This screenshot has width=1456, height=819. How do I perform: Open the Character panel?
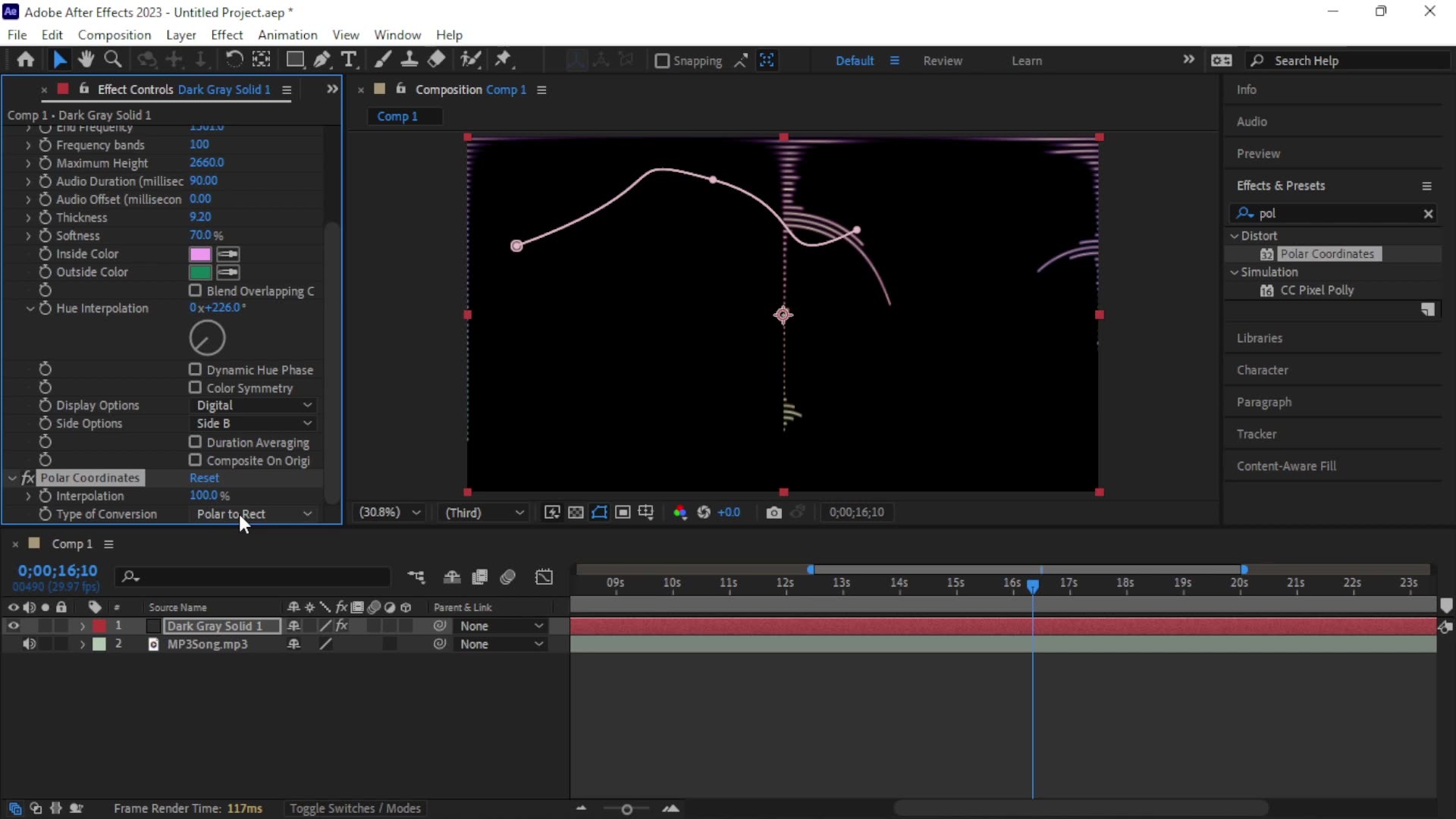(1263, 370)
